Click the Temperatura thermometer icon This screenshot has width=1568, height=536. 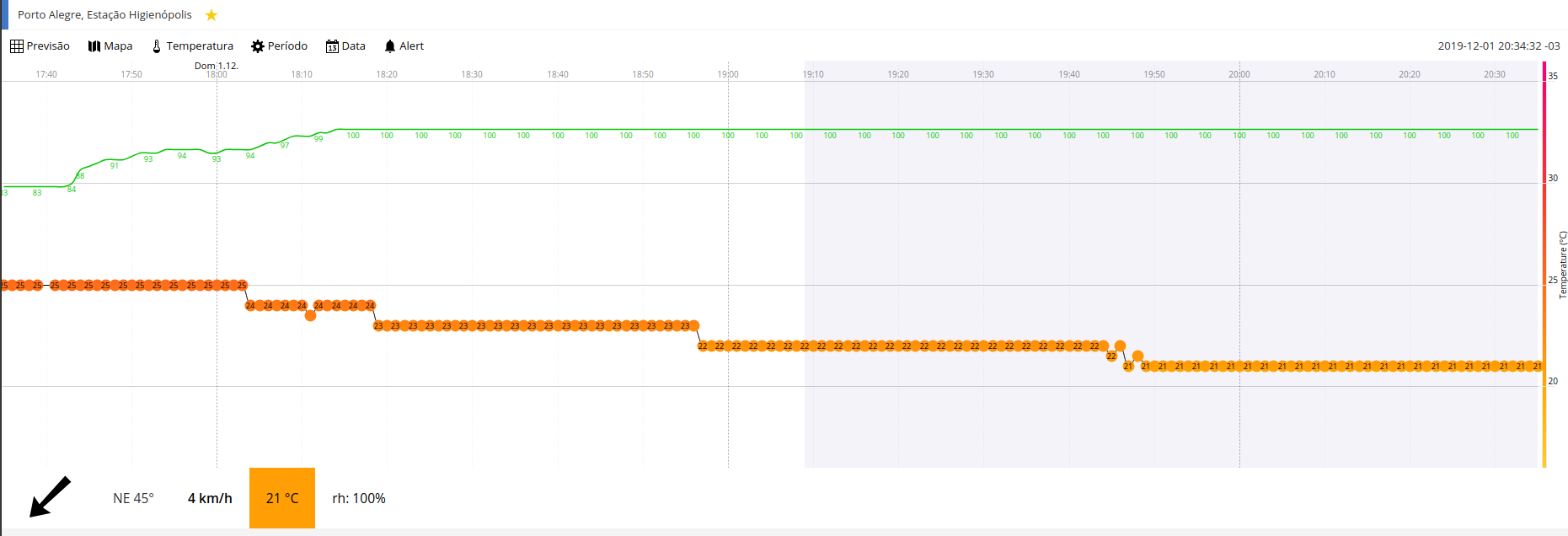(157, 46)
